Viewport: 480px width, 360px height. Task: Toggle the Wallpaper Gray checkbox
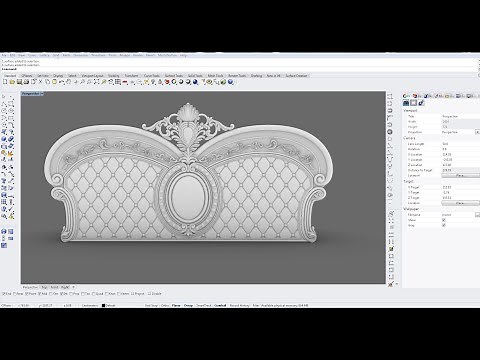coord(444,225)
